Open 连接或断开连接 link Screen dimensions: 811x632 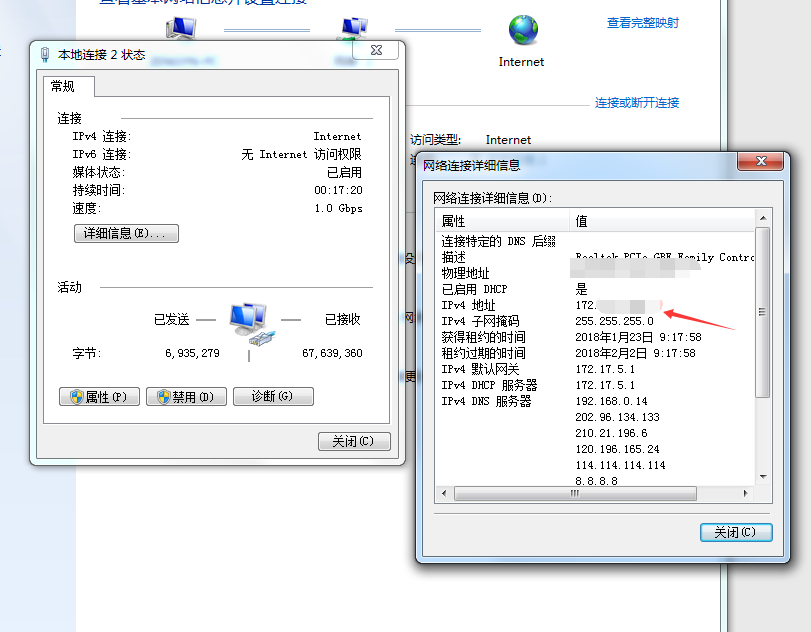point(637,102)
